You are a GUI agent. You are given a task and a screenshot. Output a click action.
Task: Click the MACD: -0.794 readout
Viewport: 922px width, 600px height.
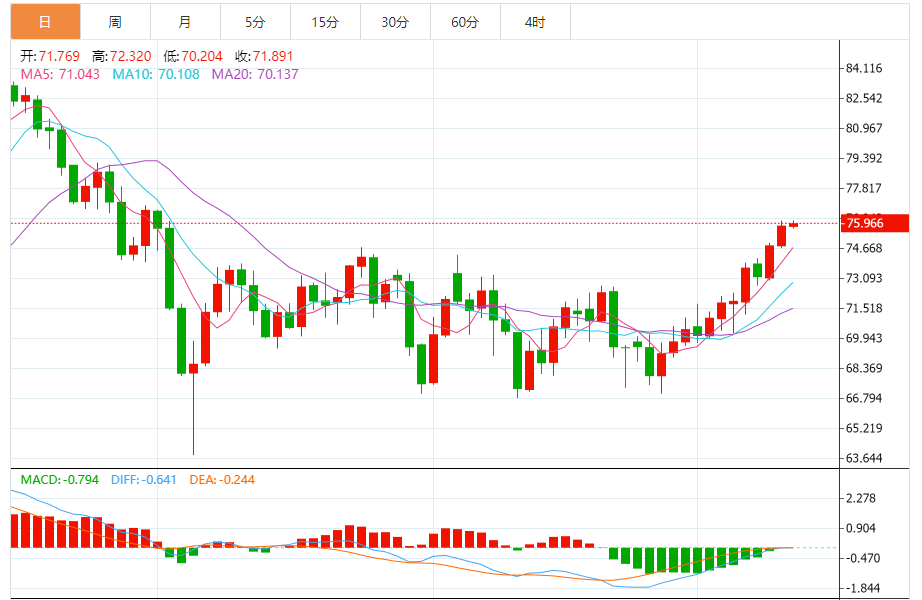coord(59,479)
